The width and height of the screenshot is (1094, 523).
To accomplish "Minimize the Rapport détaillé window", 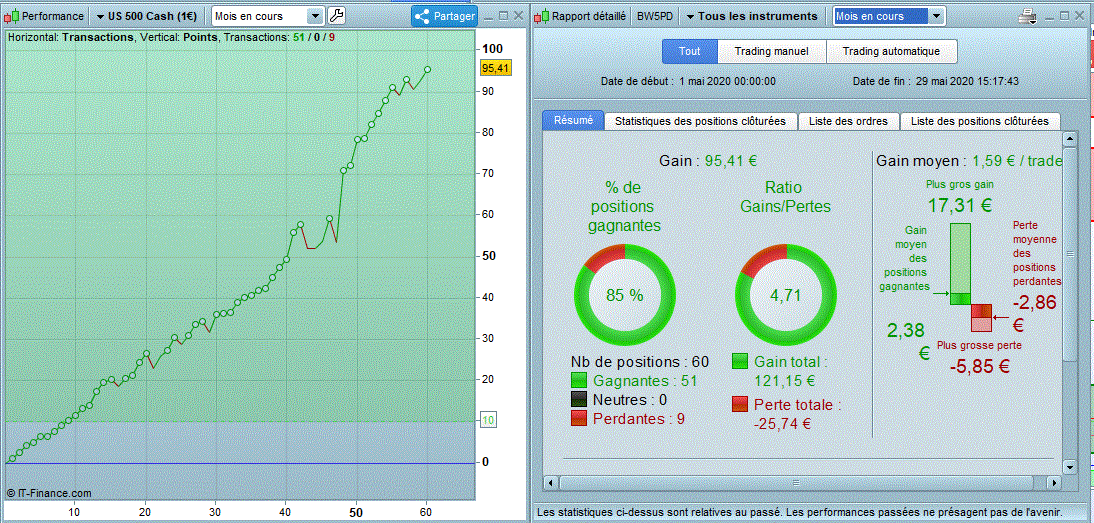I will click(x=1050, y=16).
